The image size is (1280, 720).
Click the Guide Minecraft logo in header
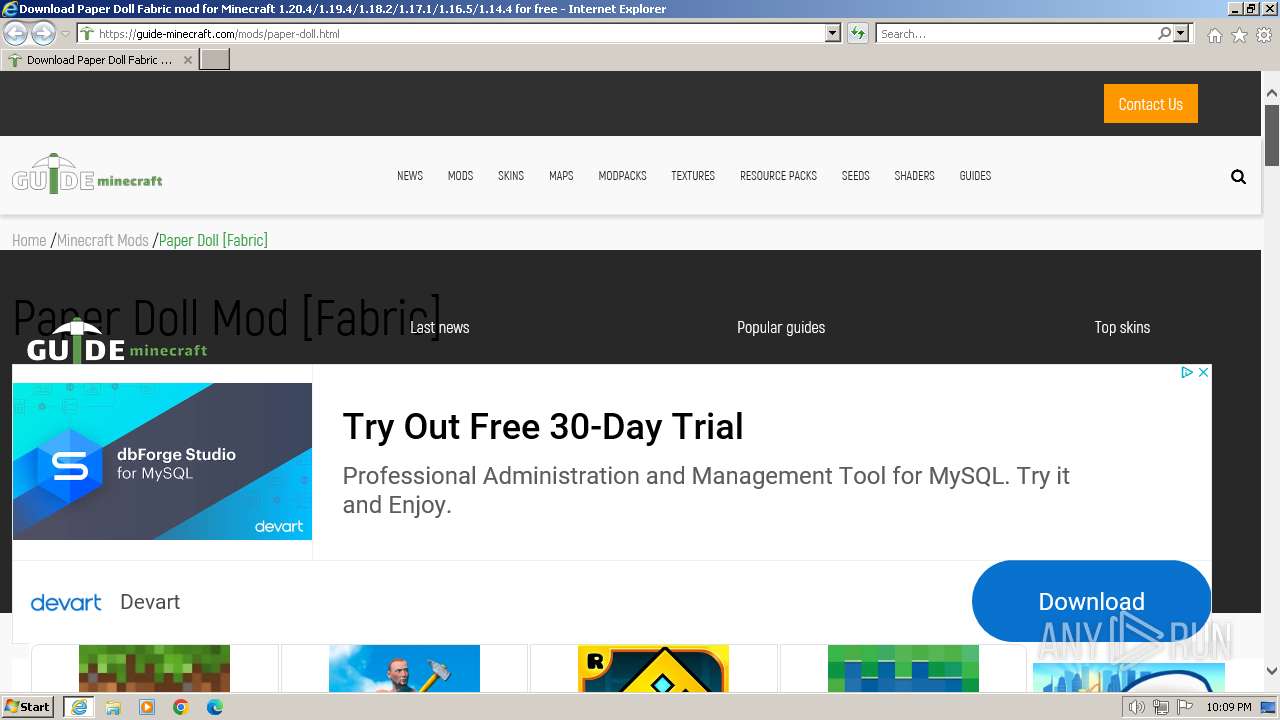[x=87, y=174]
